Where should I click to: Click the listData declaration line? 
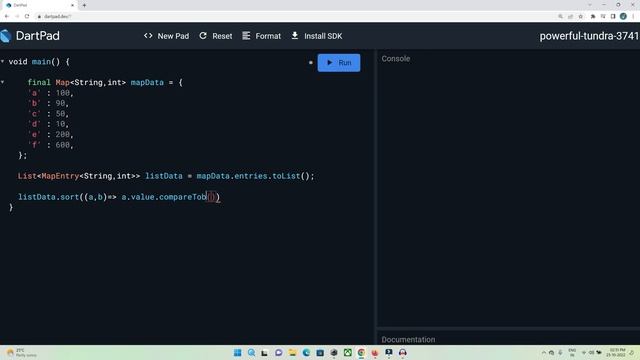[166, 176]
